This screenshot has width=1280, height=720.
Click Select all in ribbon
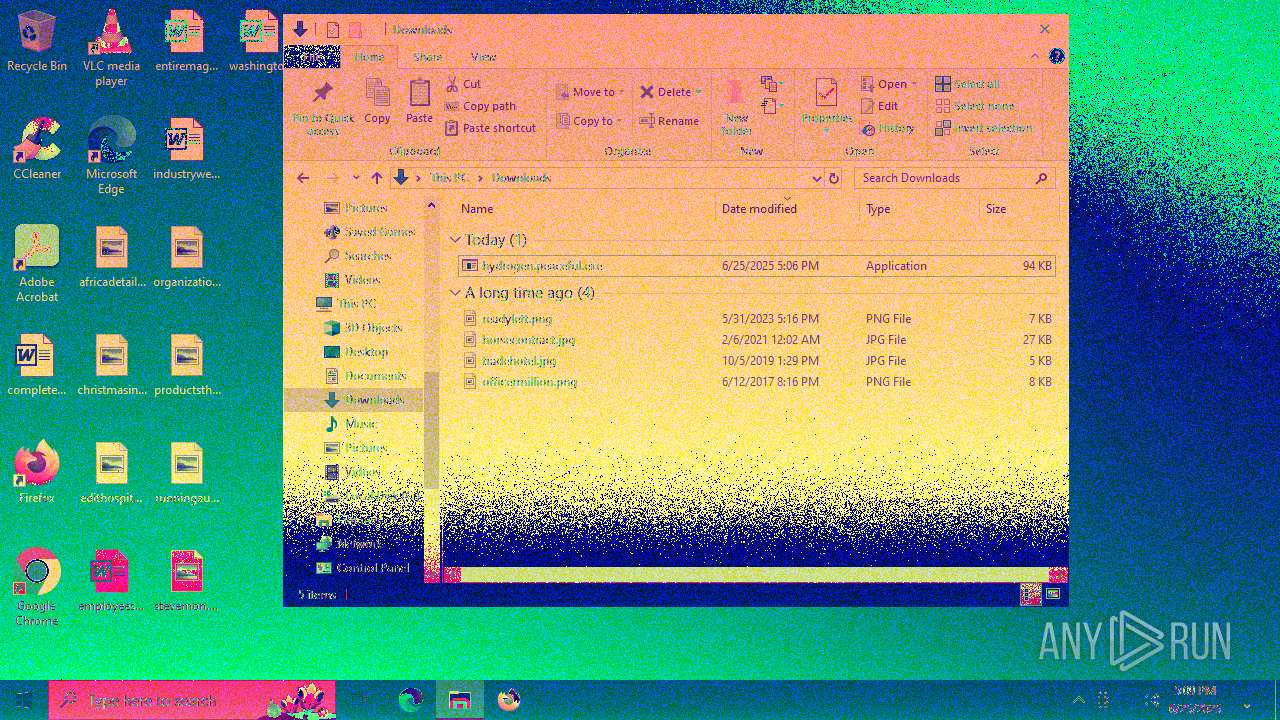(967, 84)
